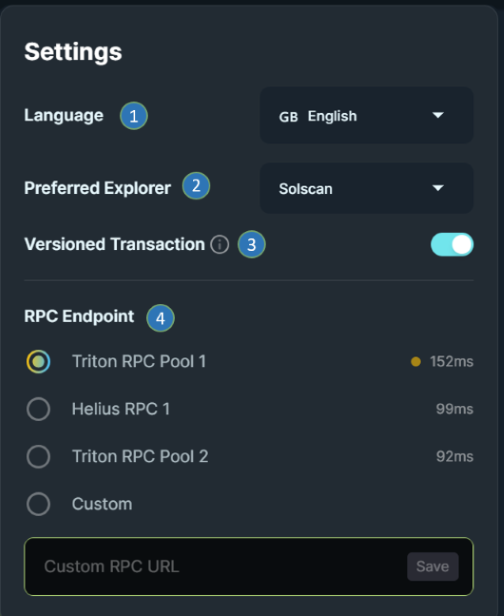This screenshot has height=616, width=504.
Task: Toggle the Versioned Transaction switch
Action: tap(452, 245)
